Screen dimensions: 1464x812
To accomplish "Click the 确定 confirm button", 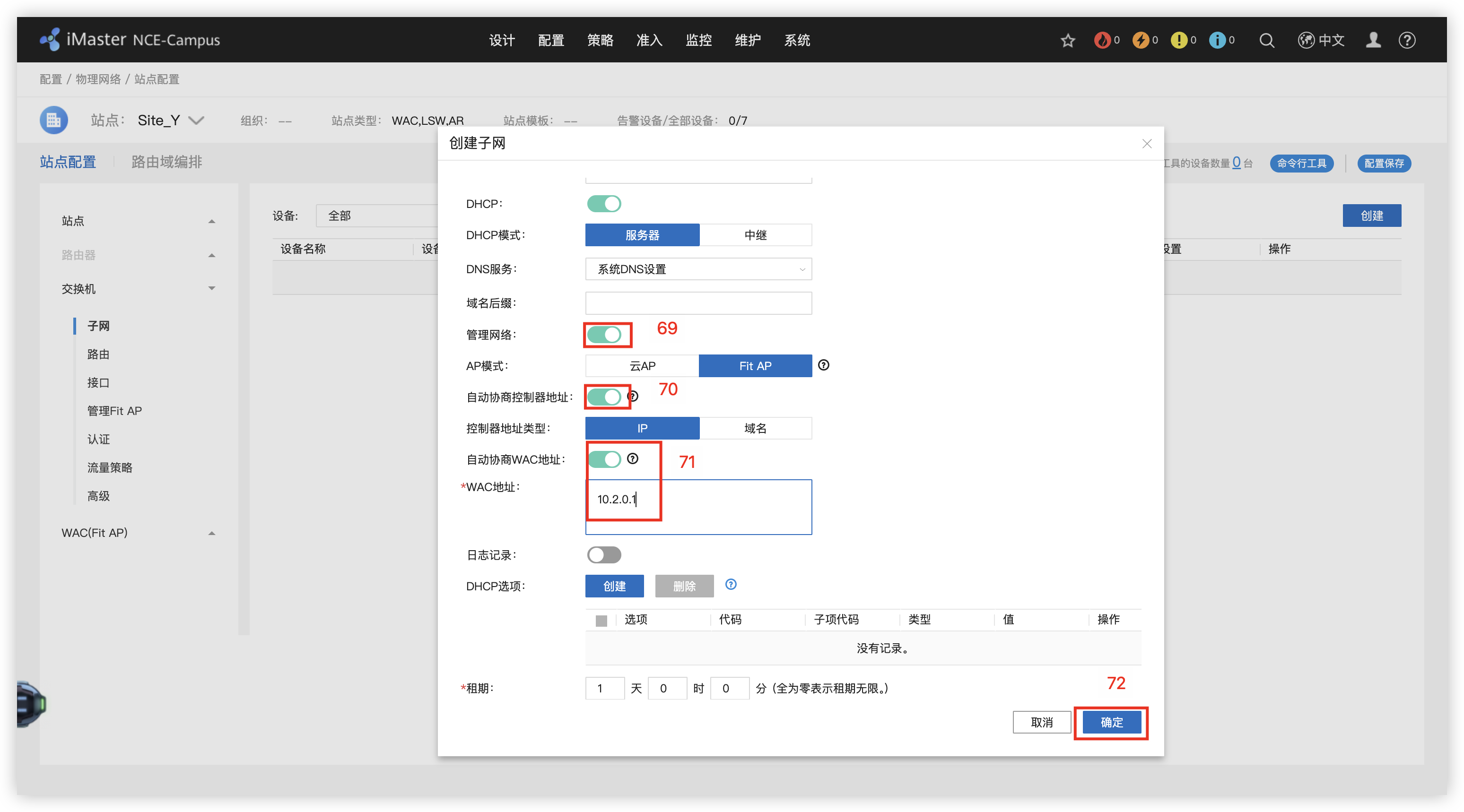I will pyautogui.click(x=1111, y=722).
